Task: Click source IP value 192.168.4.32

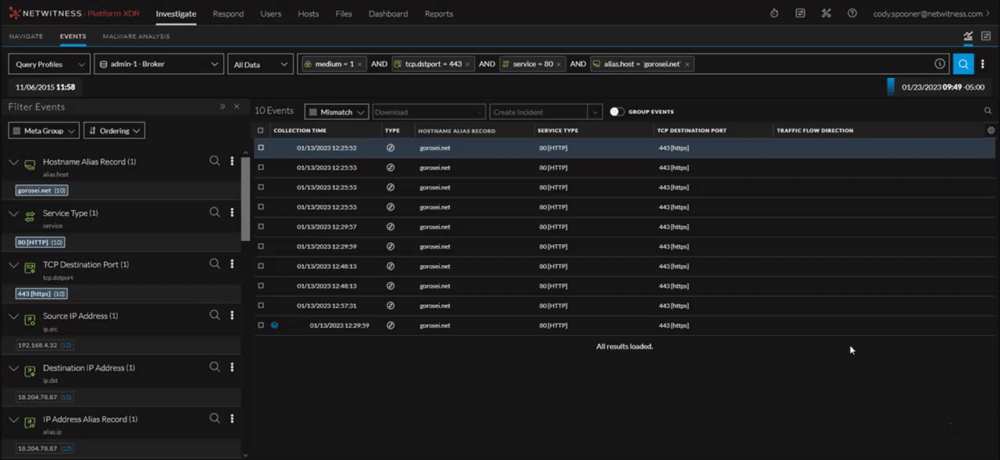Action: (x=38, y=345)
